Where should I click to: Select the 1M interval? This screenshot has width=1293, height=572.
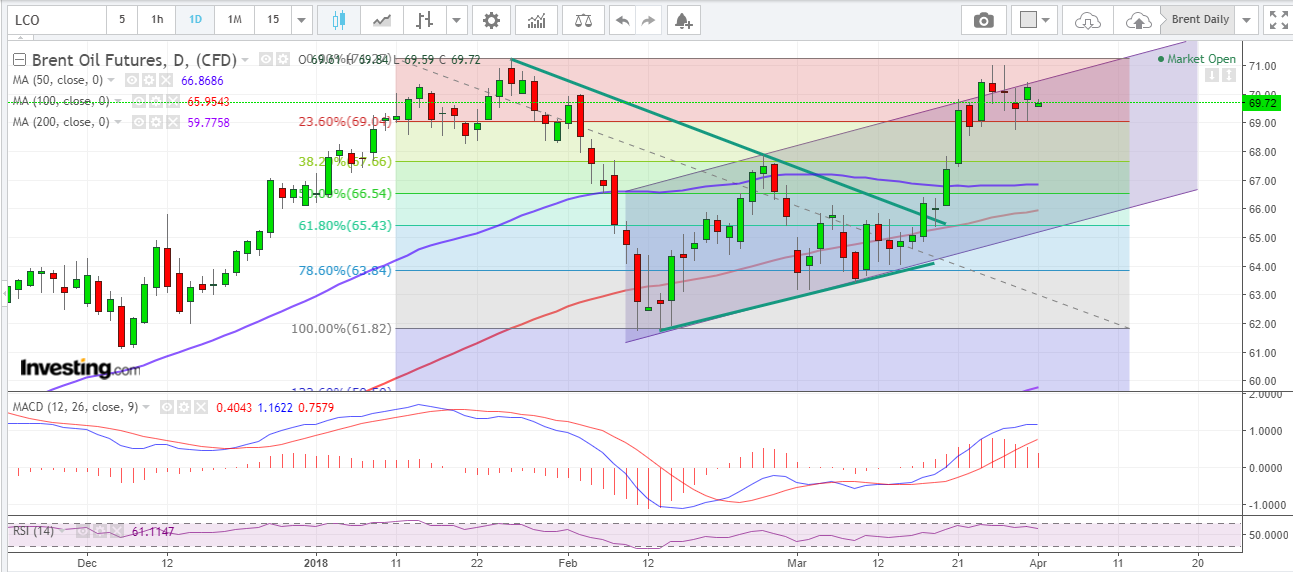233,19
